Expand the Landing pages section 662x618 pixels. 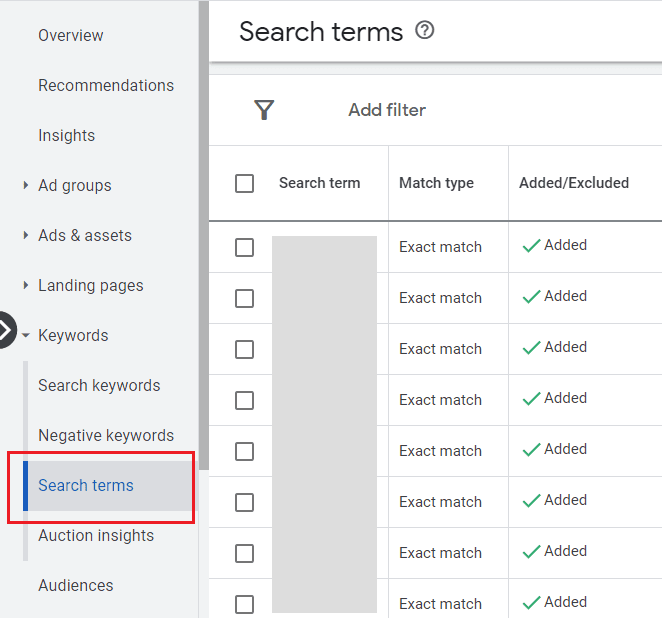[26, 285]
